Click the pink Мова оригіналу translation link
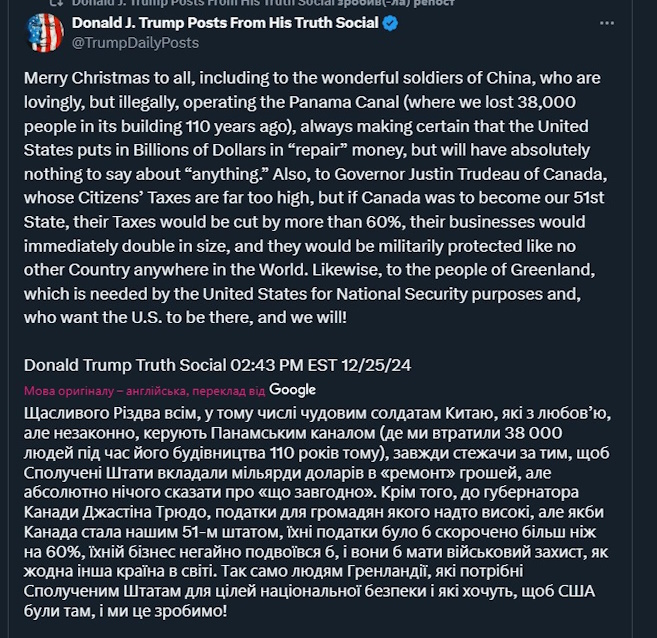The height and width of the screenshot is (638, 657). click(x=145, y=391)
